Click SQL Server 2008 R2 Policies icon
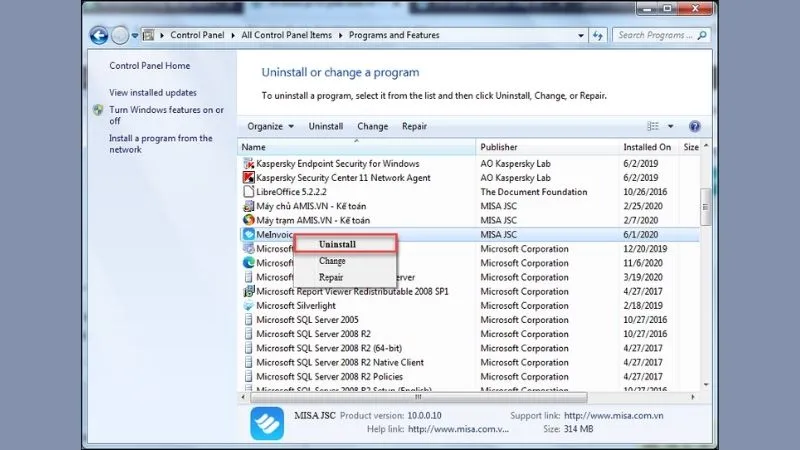Image resolution: width=800 pixels, height=450 pixels. [248, 377]
